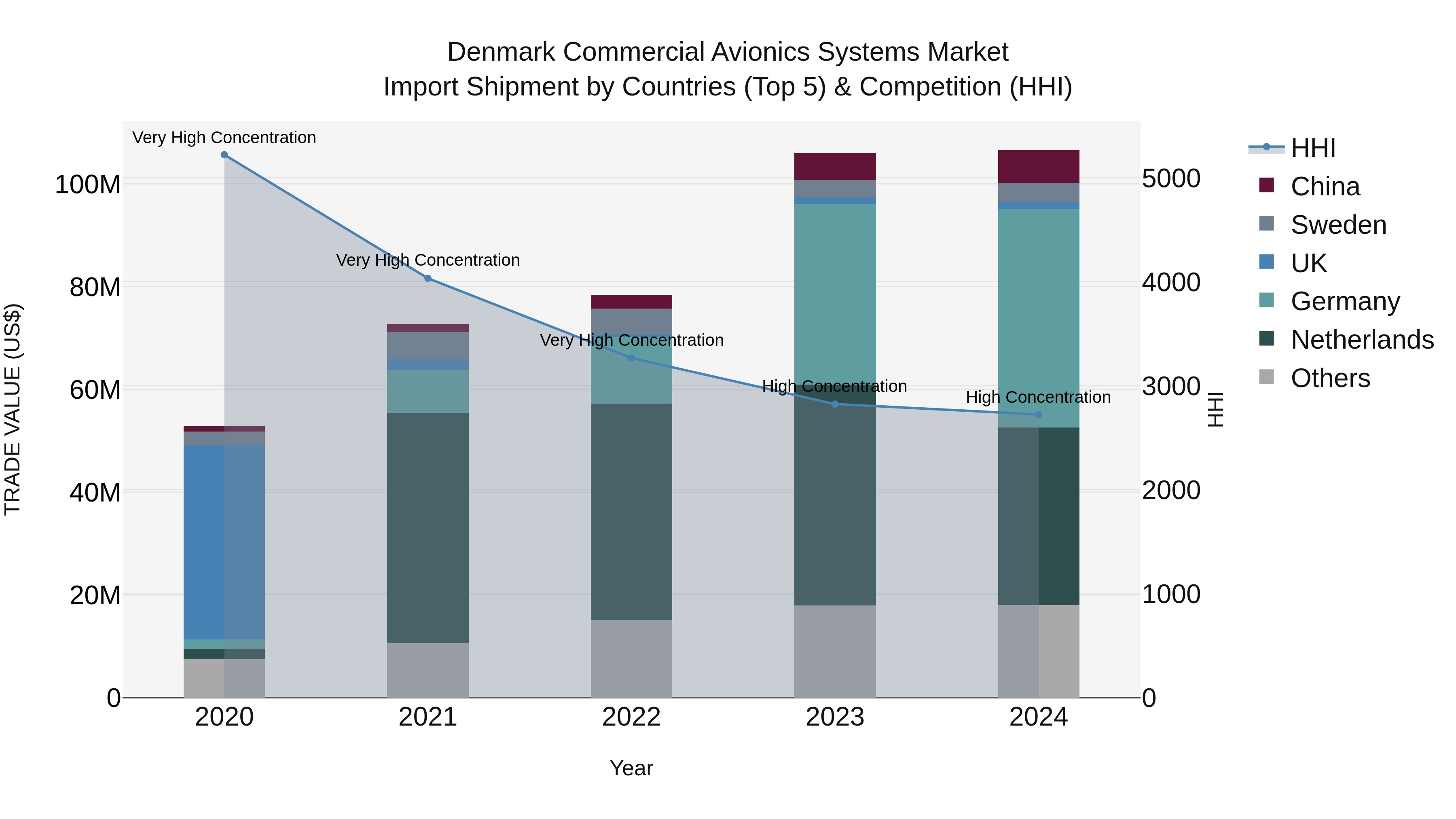Click the 100M left axis tick label

(x=88, y=185)
